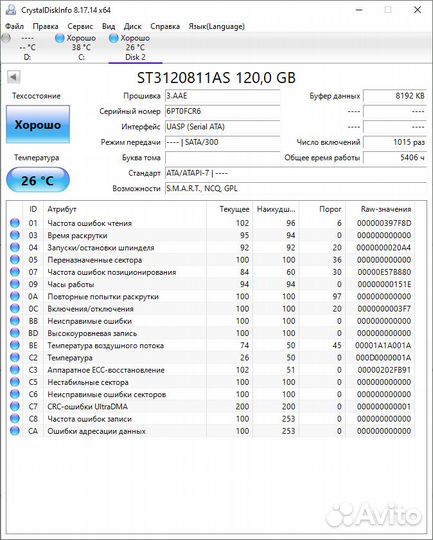Select row Переназначенные сектора
The width and height of the screenshot is (433, 540).
point(211,260)
